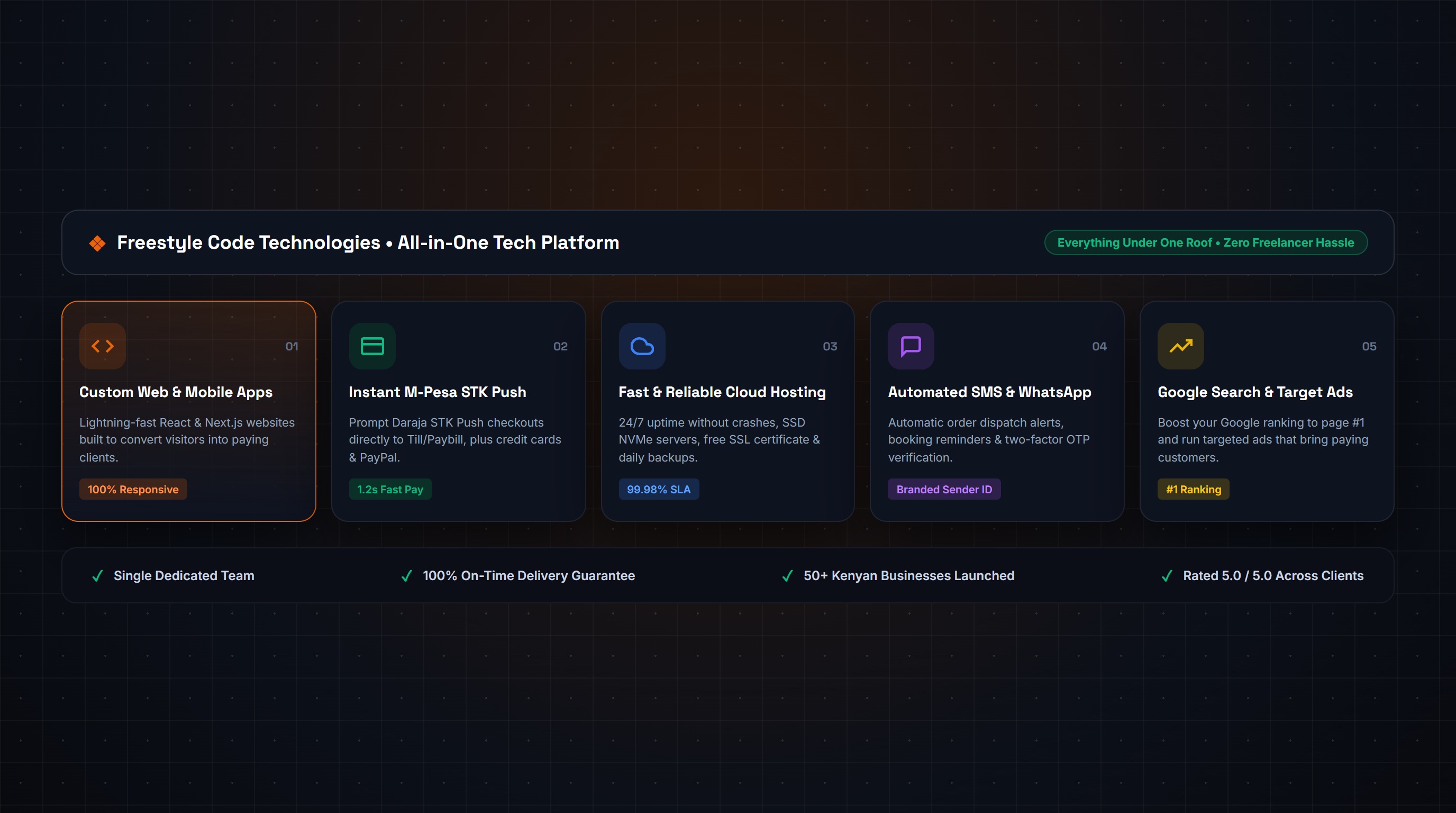This screenshot has width=1456, height=813.
Task: Click checkmark beside Single Dedicated Team
Action: 97,575
